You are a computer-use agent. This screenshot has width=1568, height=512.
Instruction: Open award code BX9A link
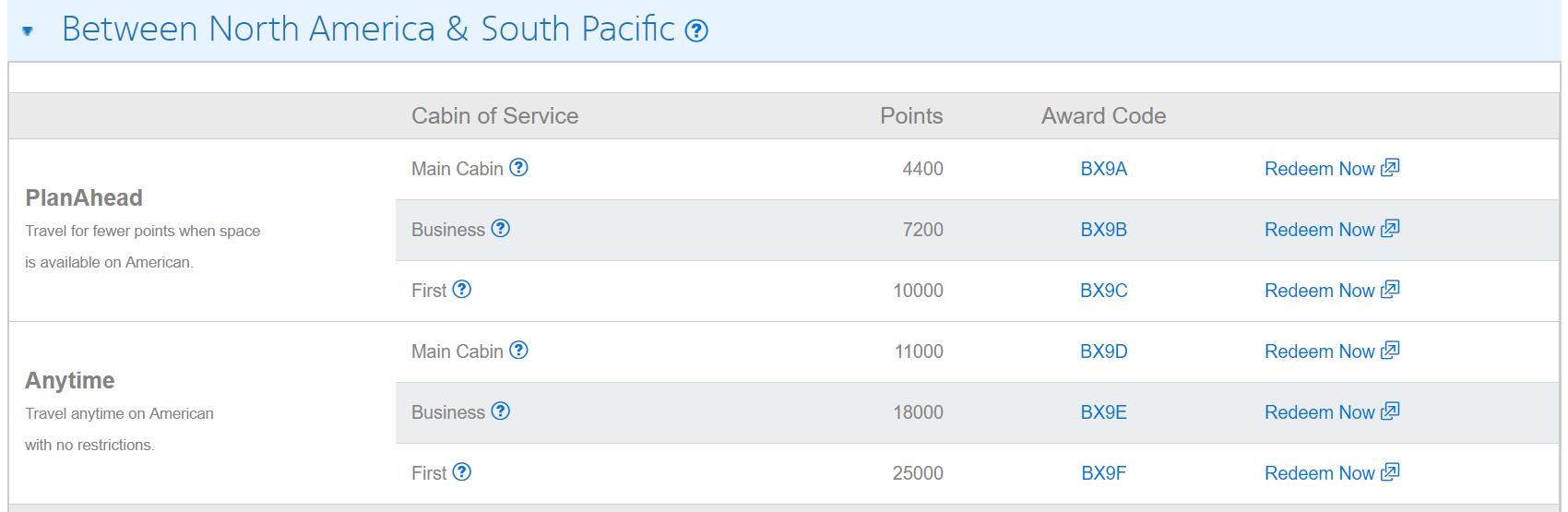tap(1103, 169)
